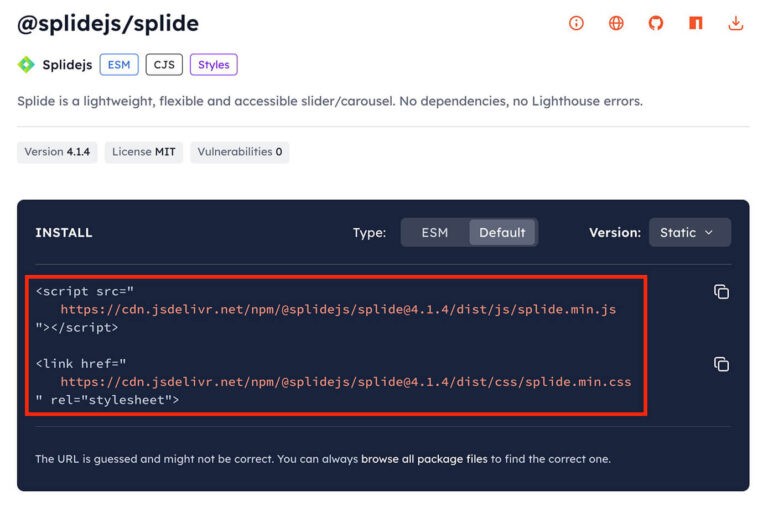Click the Styles badge
Screen dimensions: 768x508
point(213,65)
